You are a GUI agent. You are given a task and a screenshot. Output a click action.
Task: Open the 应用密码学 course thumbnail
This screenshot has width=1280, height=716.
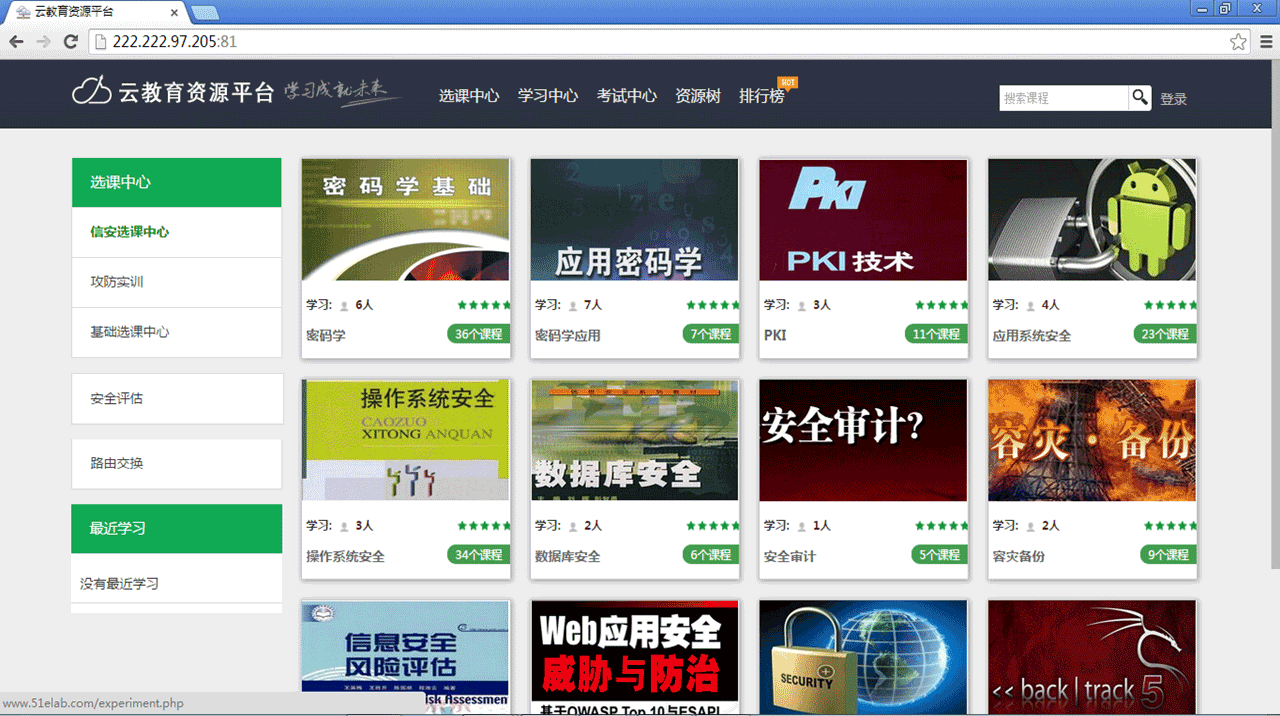[634, 220]
